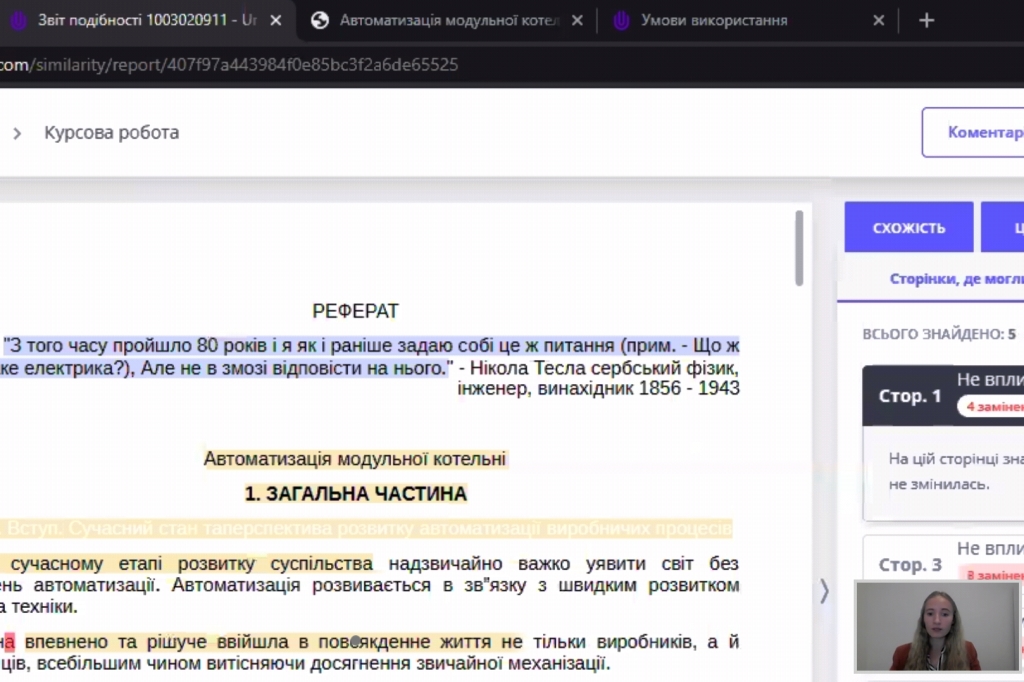
Task: Click the РЕФЕРАТ heading
Action: [x=355, y=311]
